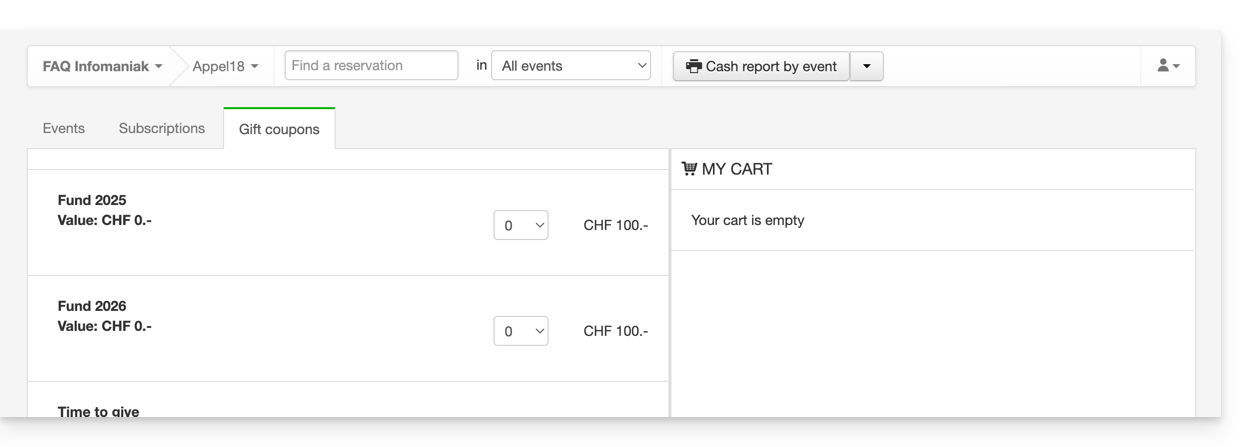This screenshot has height=447, width=1251.
Task: Click the CHF 100.- price for Fund 2026
Action: 615,331
